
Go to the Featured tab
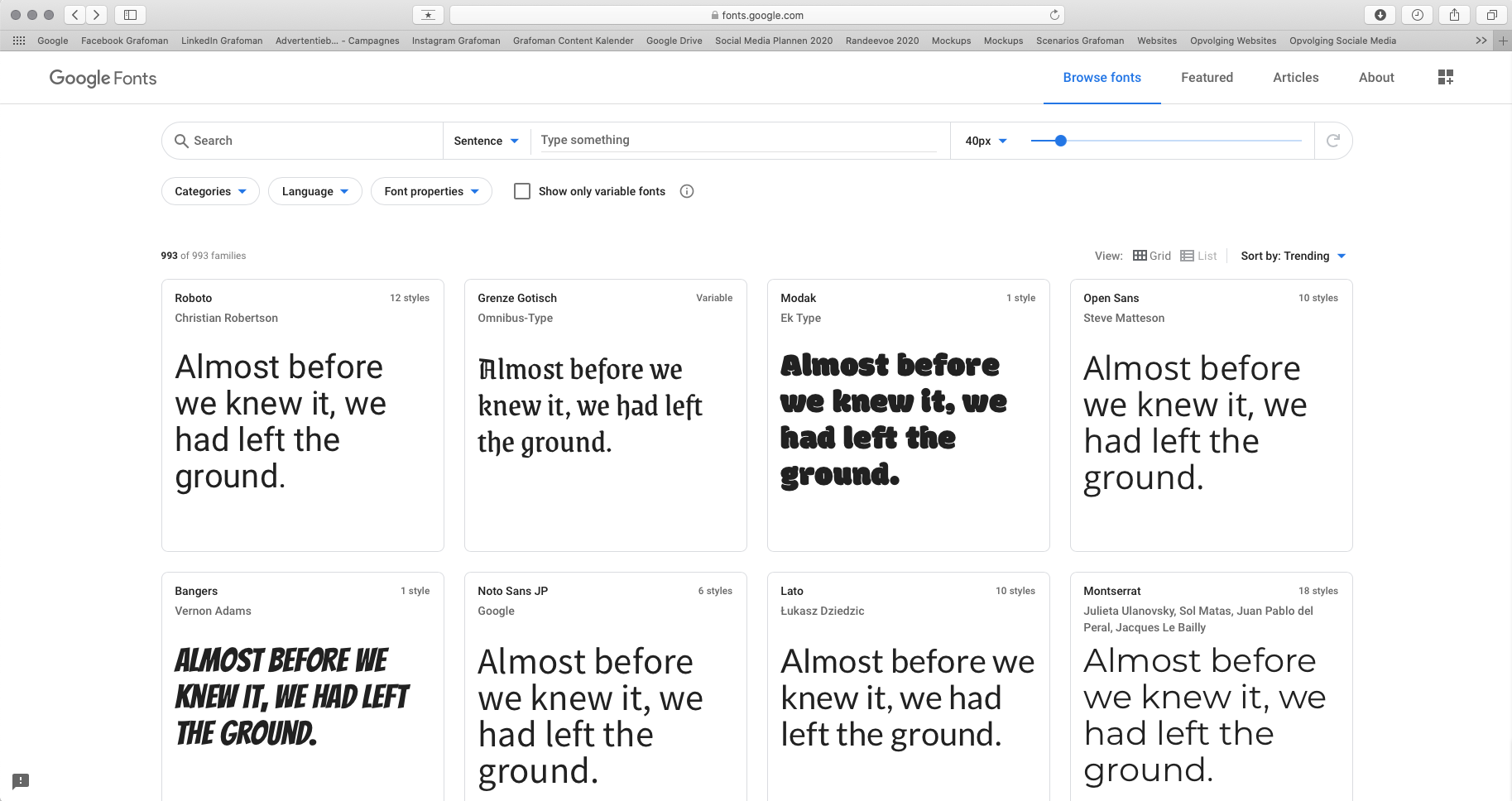(1207, 77)
